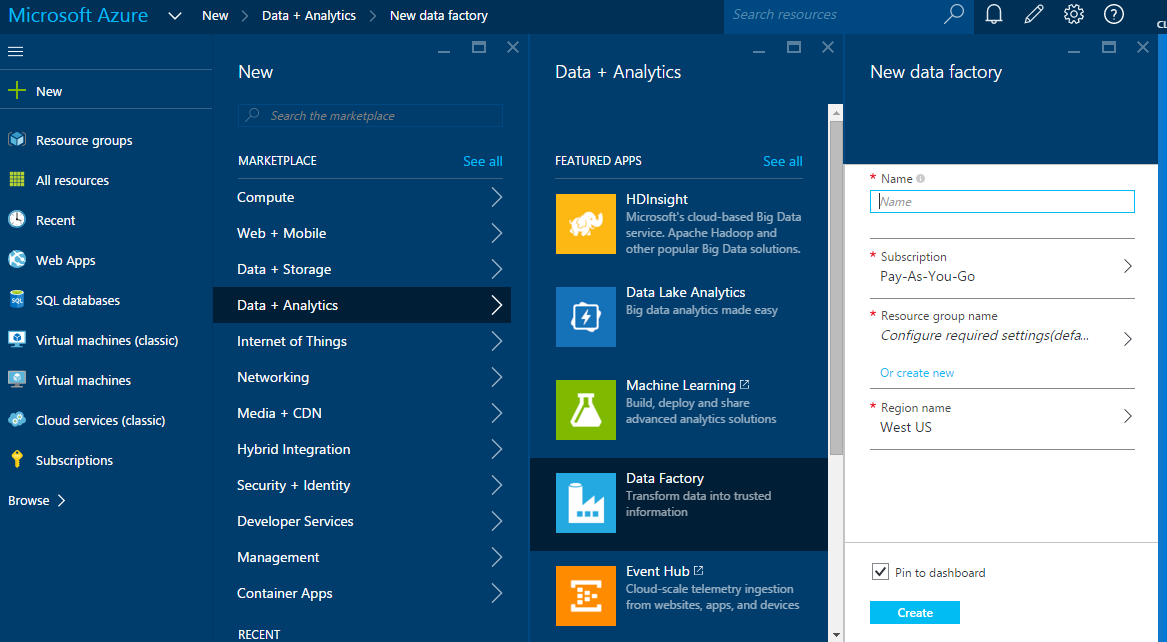
Task: Expand the Browse menu chevron
Action: click(62, 501)
